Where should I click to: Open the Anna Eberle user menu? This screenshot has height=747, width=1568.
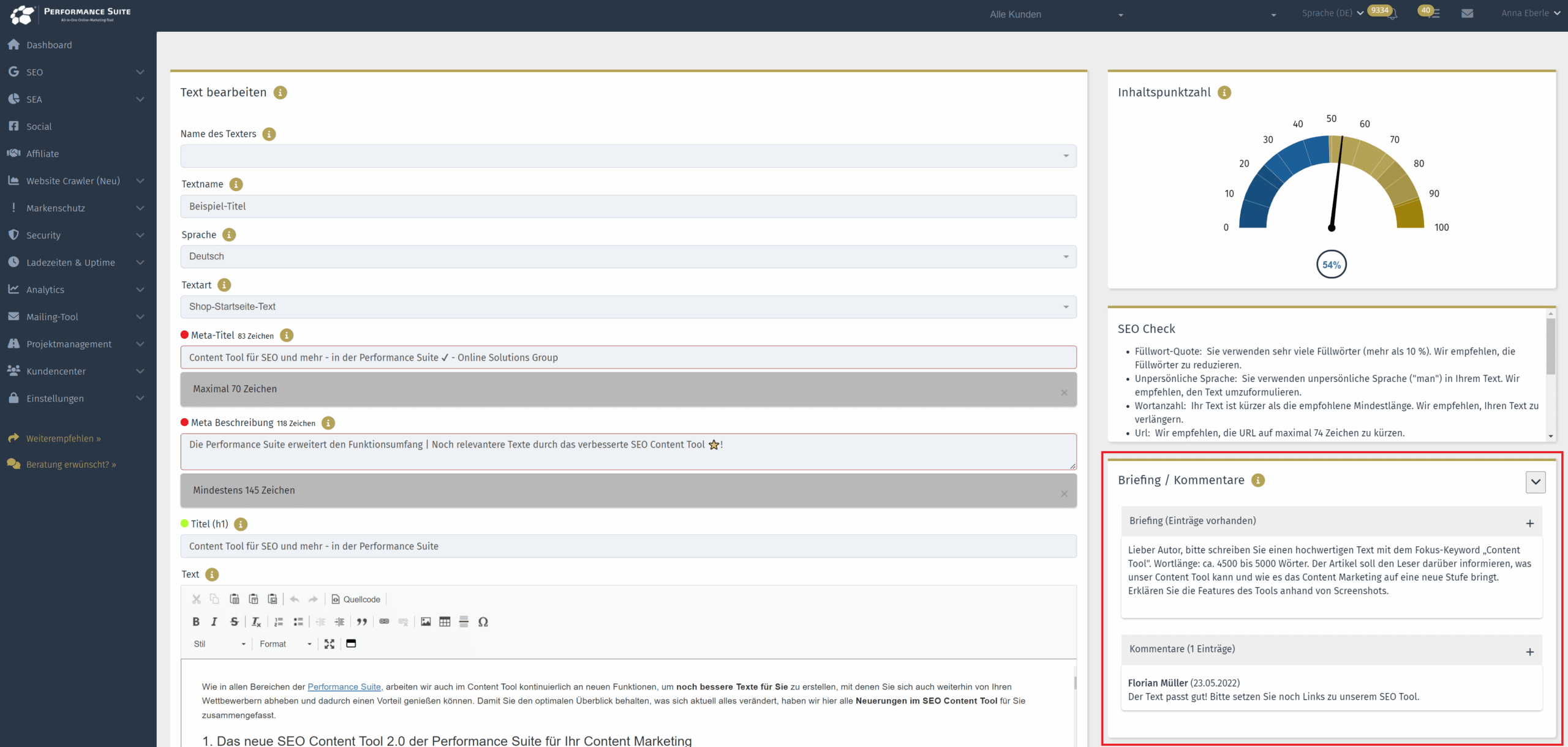point(1530,13)
